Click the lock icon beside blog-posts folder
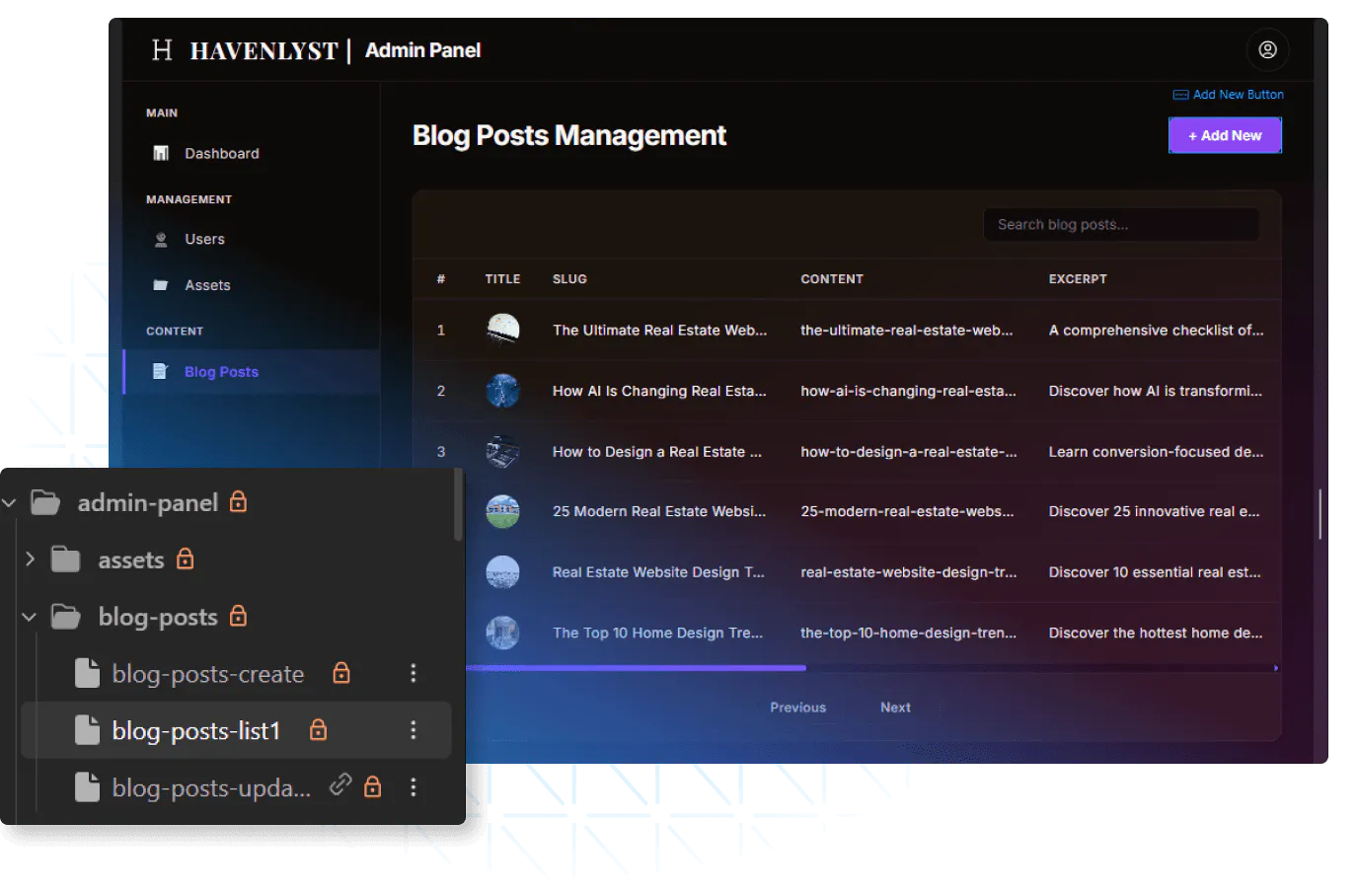This screenshot has height=896, width=1358. [238, 616]
